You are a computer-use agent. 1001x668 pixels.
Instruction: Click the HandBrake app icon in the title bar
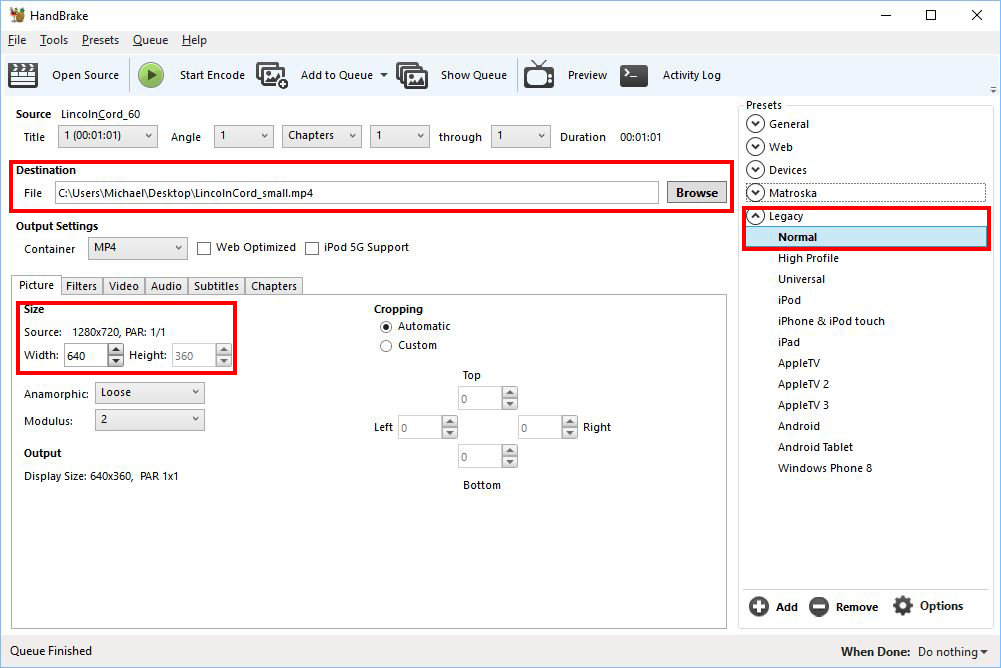[x=17, y=15]
